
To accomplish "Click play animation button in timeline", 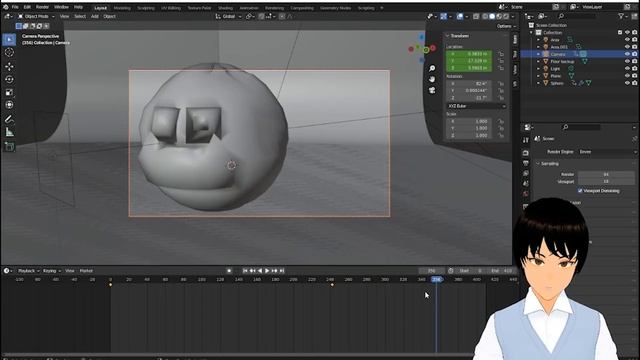I will tap(267, 271).
